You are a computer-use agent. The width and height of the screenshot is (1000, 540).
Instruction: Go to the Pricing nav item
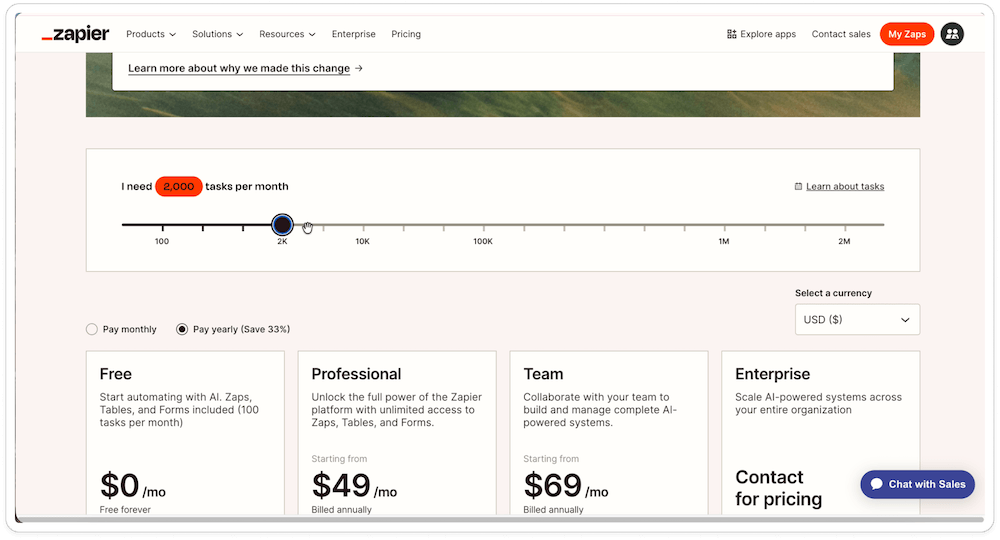point(406,34)
